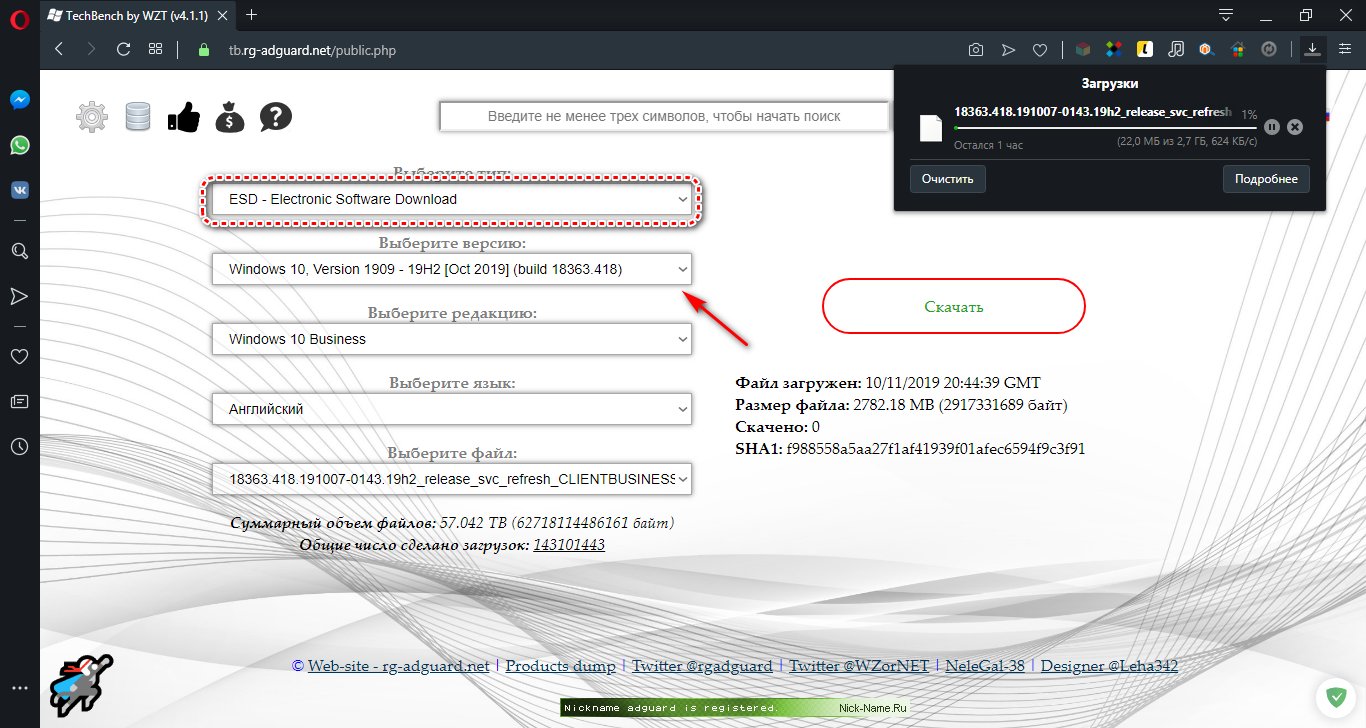Click the music note extension icon
The width and height of the screenshot is (1366, 728).
(1176, 49)
